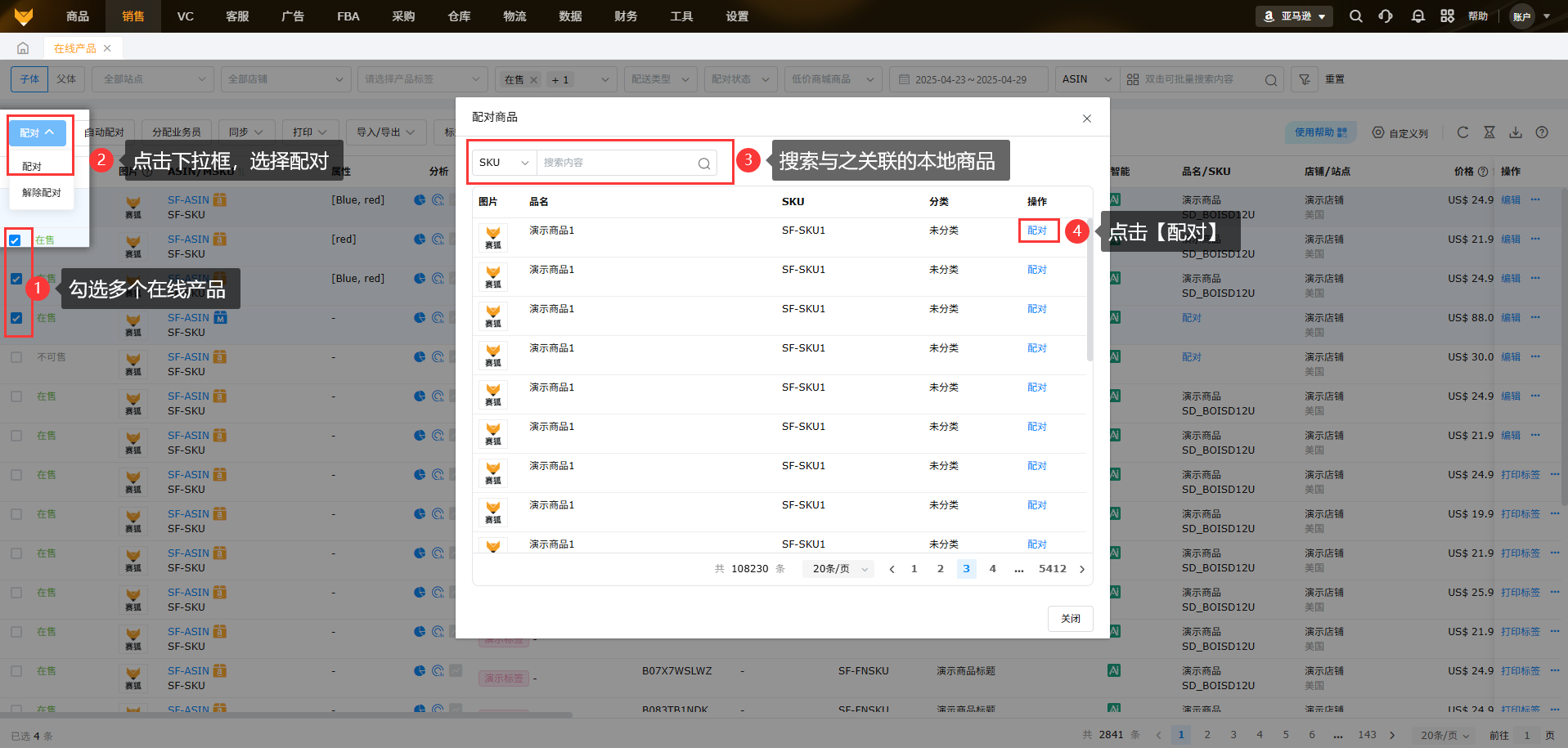
Task: Switch to the 在线产品 tab
Action: pyautogui.click(x=75, y=47)
